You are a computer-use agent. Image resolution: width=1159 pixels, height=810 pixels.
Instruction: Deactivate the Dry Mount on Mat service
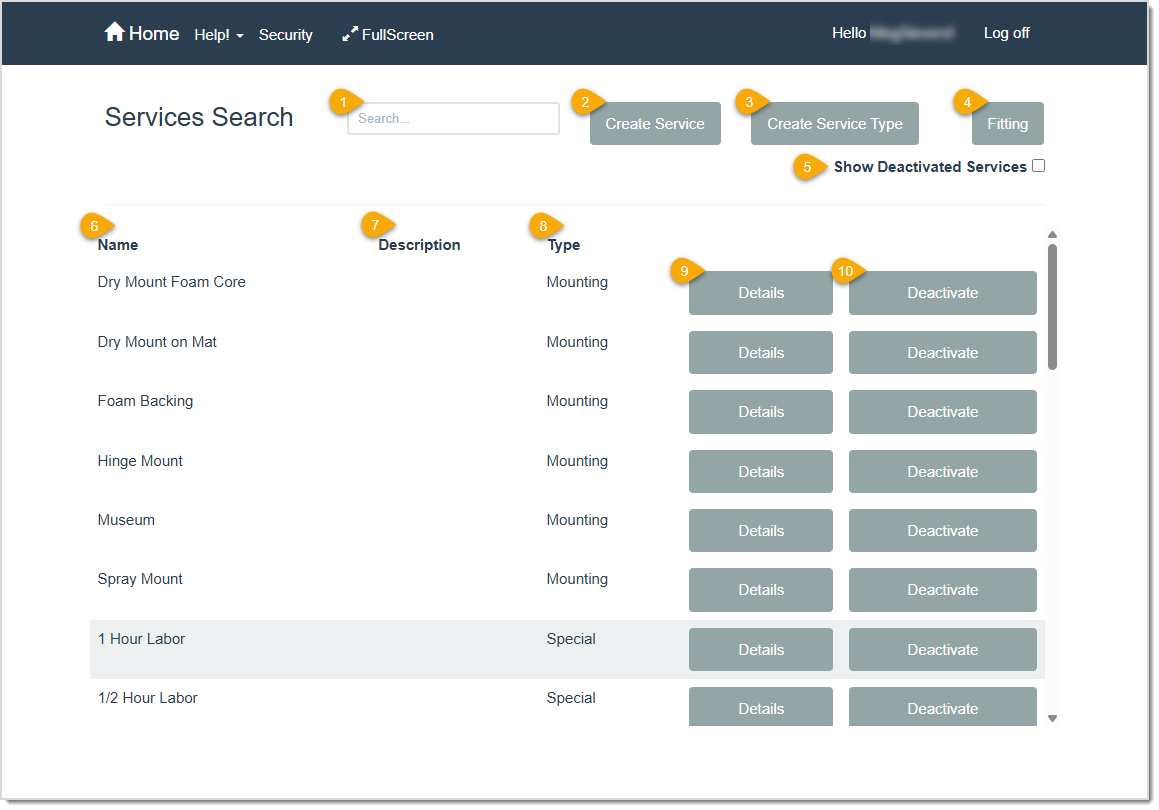(942, 352)
